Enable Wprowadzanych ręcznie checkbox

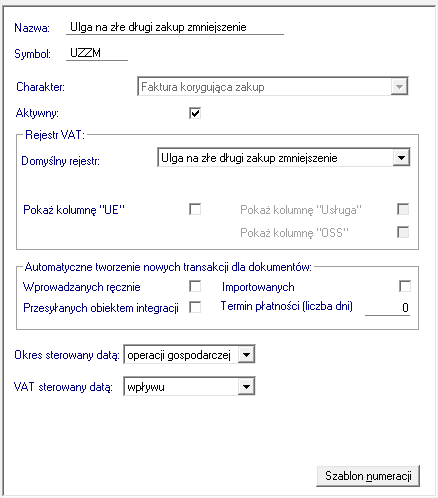(195, 286)
